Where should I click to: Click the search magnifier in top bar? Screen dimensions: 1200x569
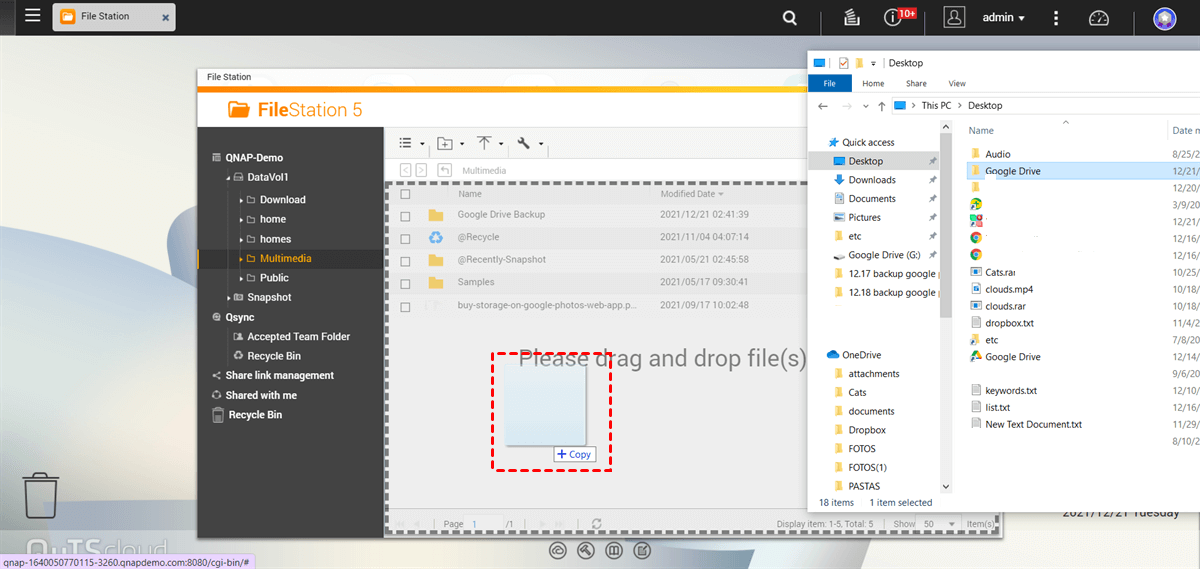coord(790,18)
